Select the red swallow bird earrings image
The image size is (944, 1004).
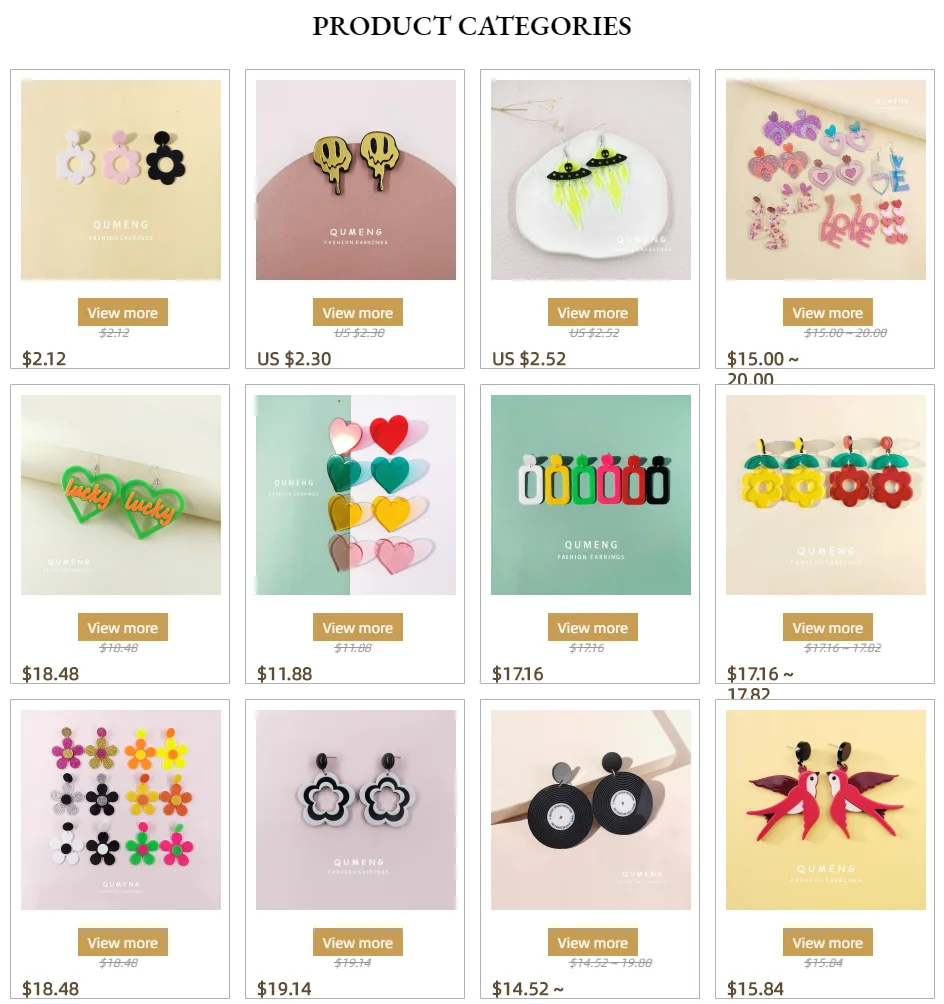(x=826, y=810)
